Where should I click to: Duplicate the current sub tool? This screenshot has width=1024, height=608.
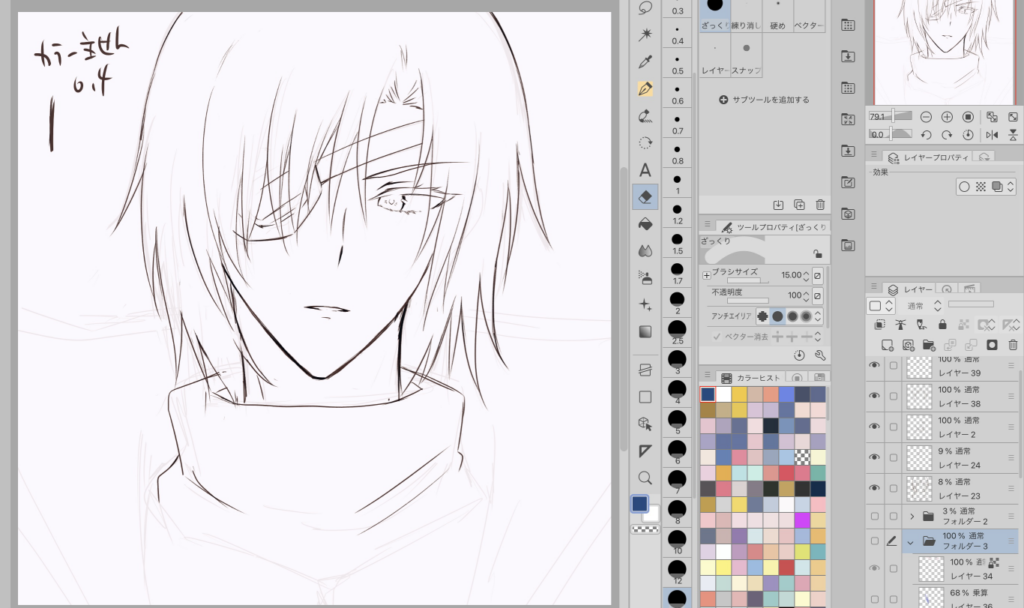click(799, 204)
